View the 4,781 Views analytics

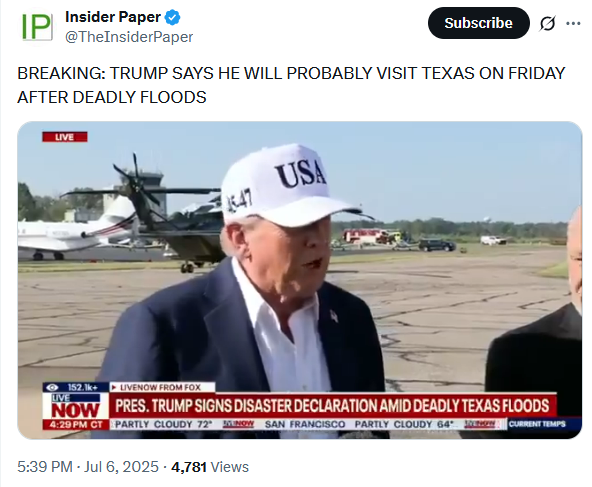click(x=210, y=467)
